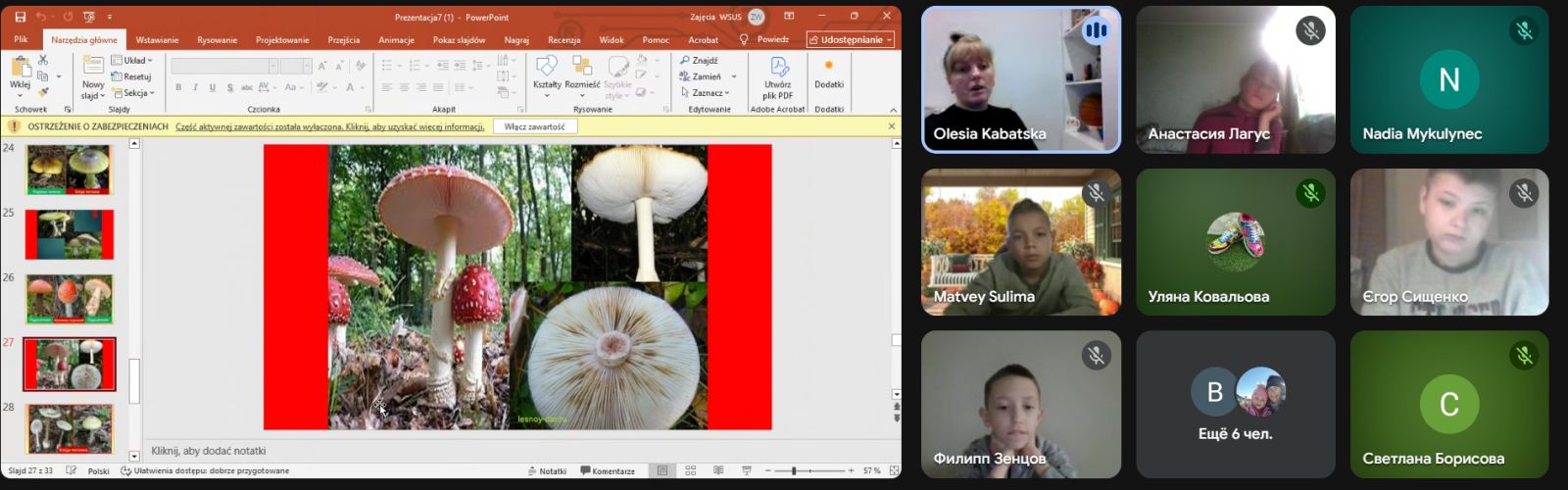Open the Wstawianie ribbon tab
Image resolution: width=1568 pixels, height=490 pixels.
click(157, 40)
